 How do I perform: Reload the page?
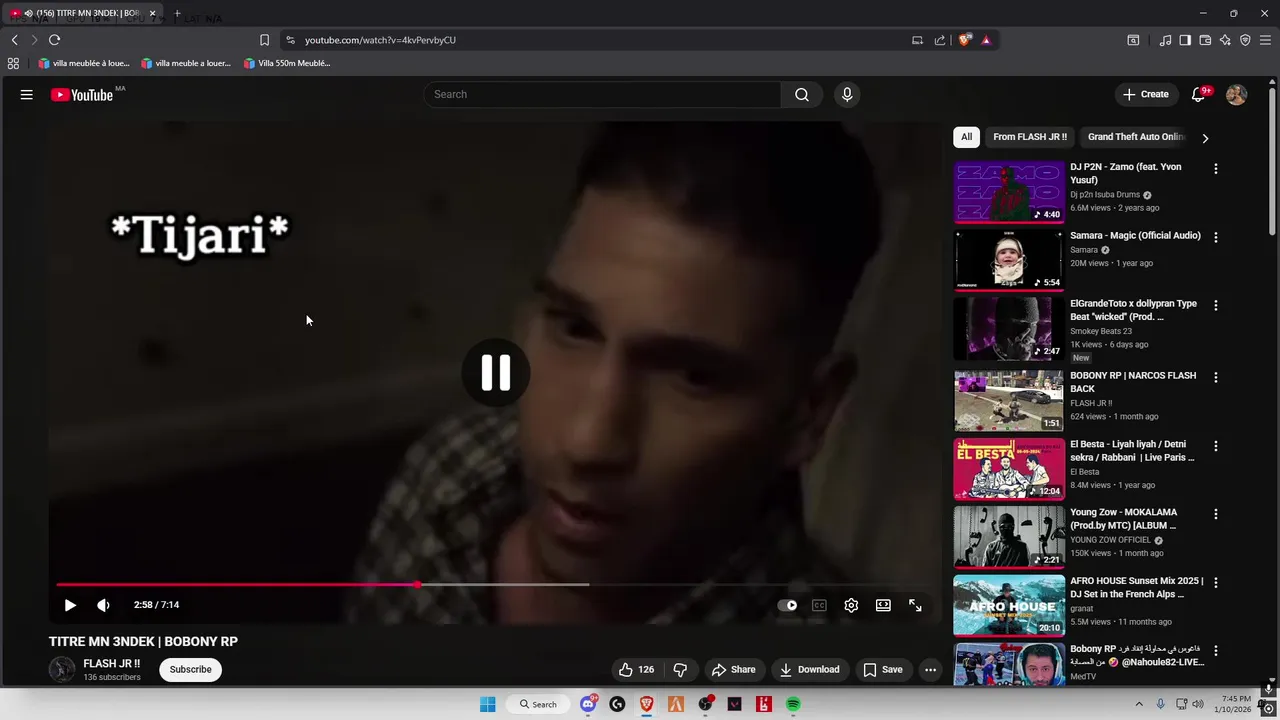coord(54,40)
